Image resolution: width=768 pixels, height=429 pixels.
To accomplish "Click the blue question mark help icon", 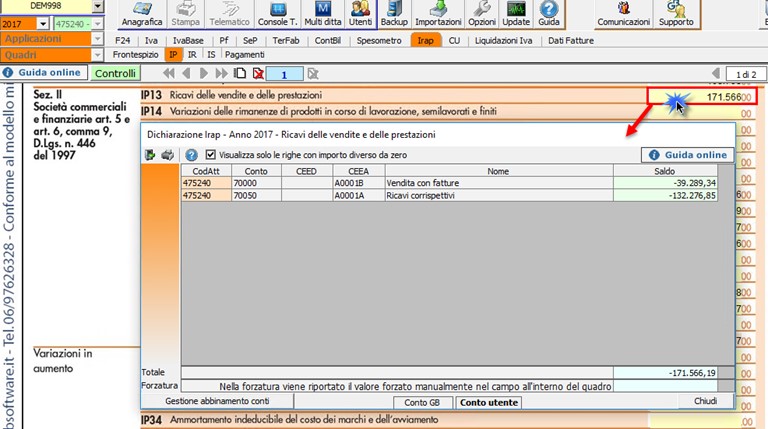I will pyautogui.click(x=191, y=155).
